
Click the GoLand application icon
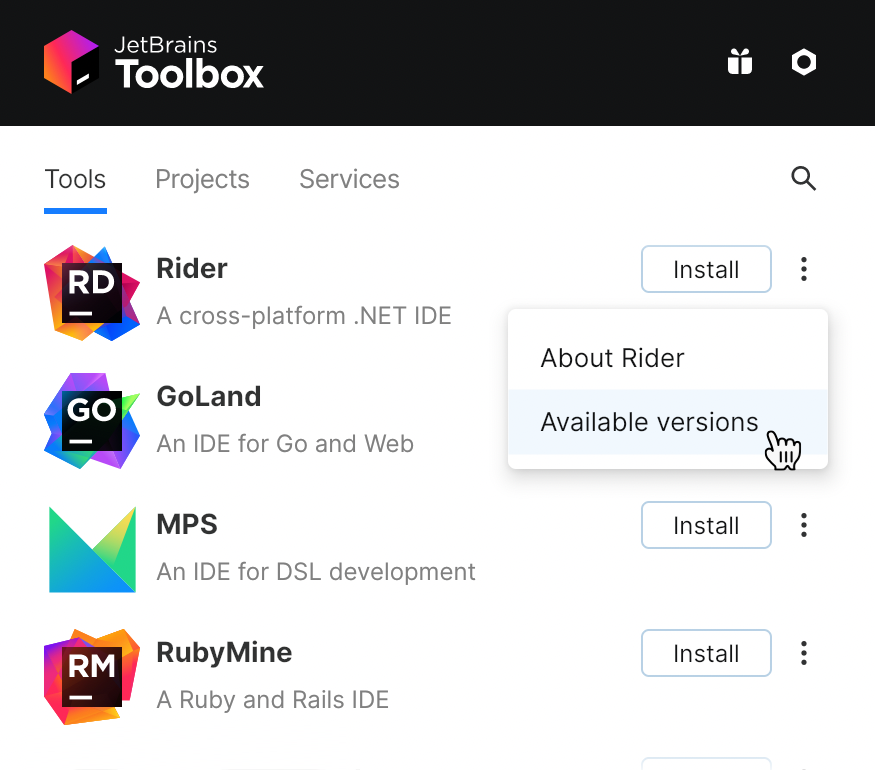(91, 420)
